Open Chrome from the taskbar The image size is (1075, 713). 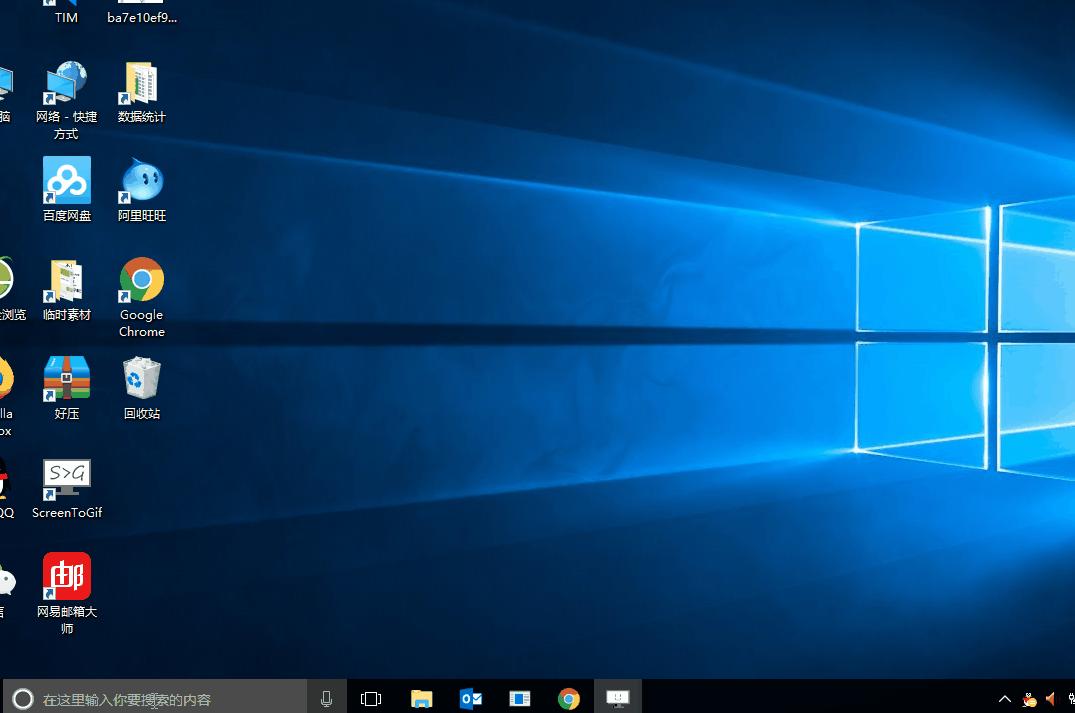click(x=568, y=697)
